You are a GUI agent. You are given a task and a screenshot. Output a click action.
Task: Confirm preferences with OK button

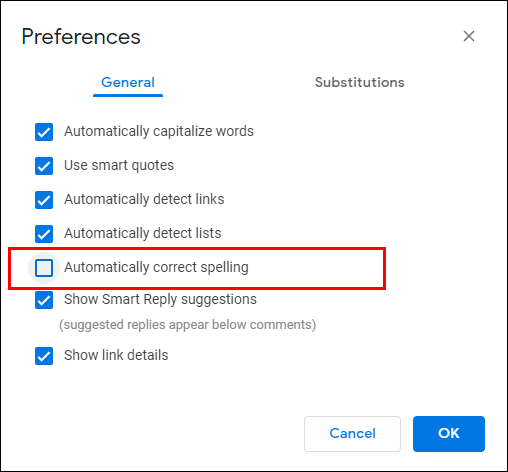449,434
